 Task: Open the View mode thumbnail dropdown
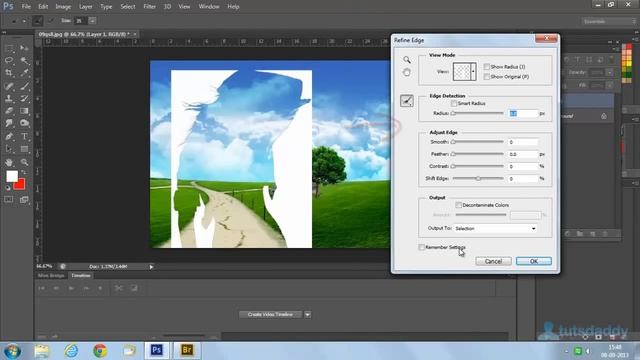coord(473,72)
